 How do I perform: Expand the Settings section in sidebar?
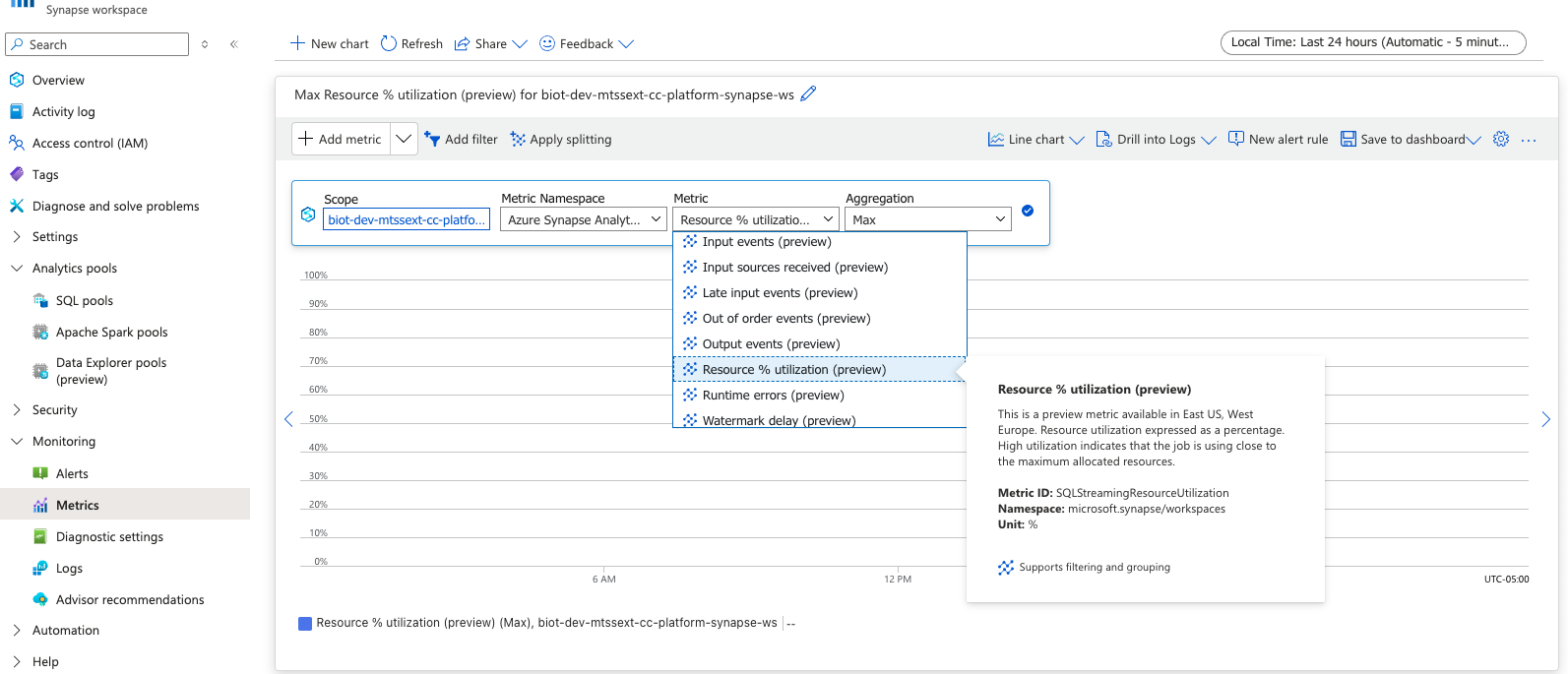17,237
